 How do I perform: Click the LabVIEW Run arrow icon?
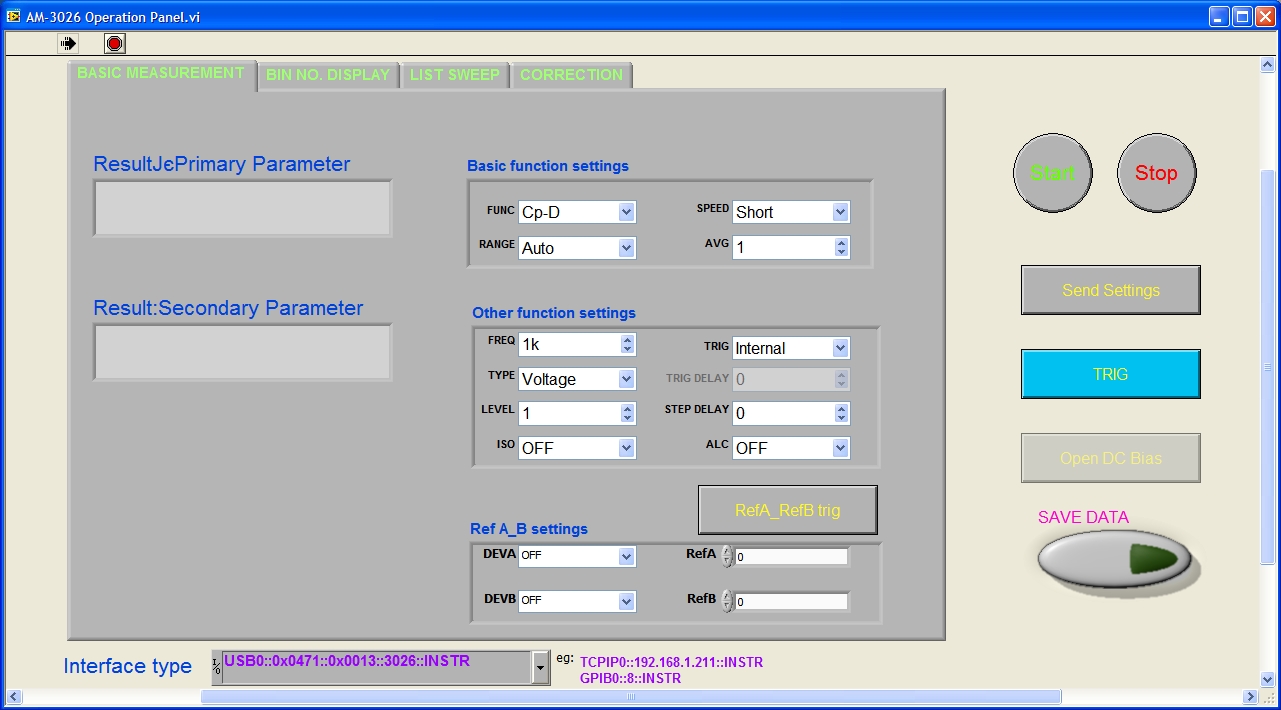(x=68, y=43)
